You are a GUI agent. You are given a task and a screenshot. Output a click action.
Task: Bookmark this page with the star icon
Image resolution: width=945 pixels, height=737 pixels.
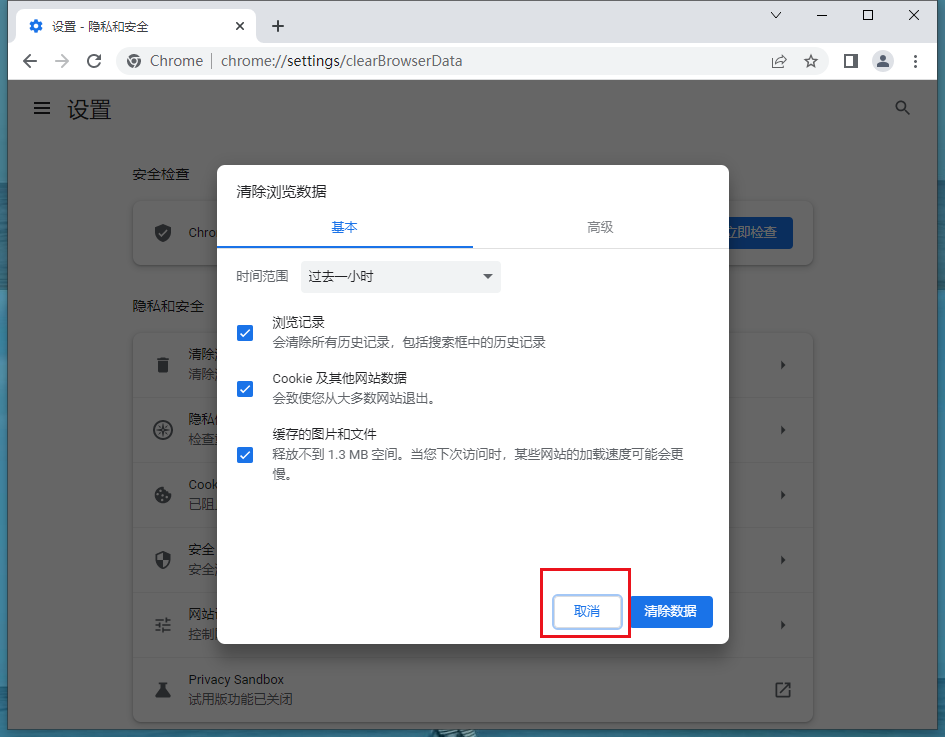[x=811, y=61]
